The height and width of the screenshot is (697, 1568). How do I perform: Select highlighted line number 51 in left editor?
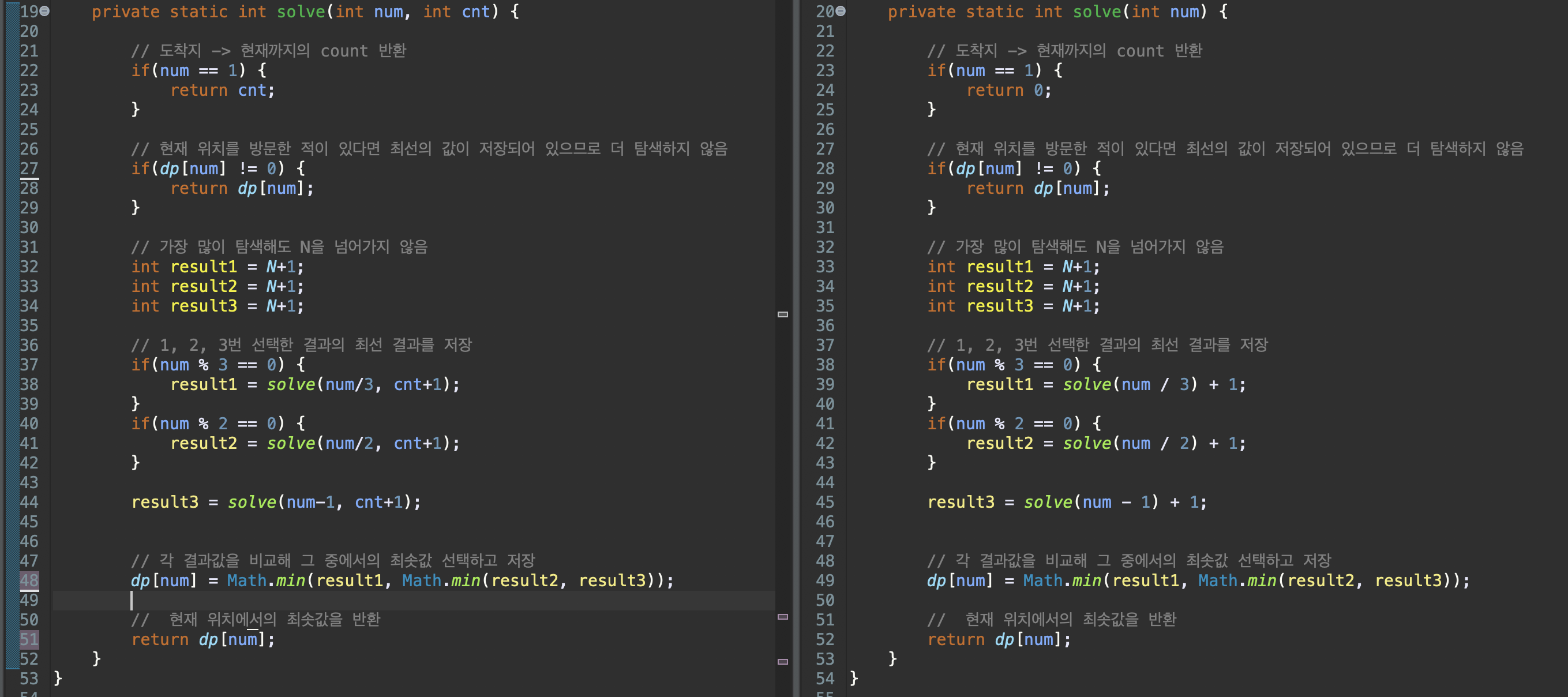tap(29, 639)
